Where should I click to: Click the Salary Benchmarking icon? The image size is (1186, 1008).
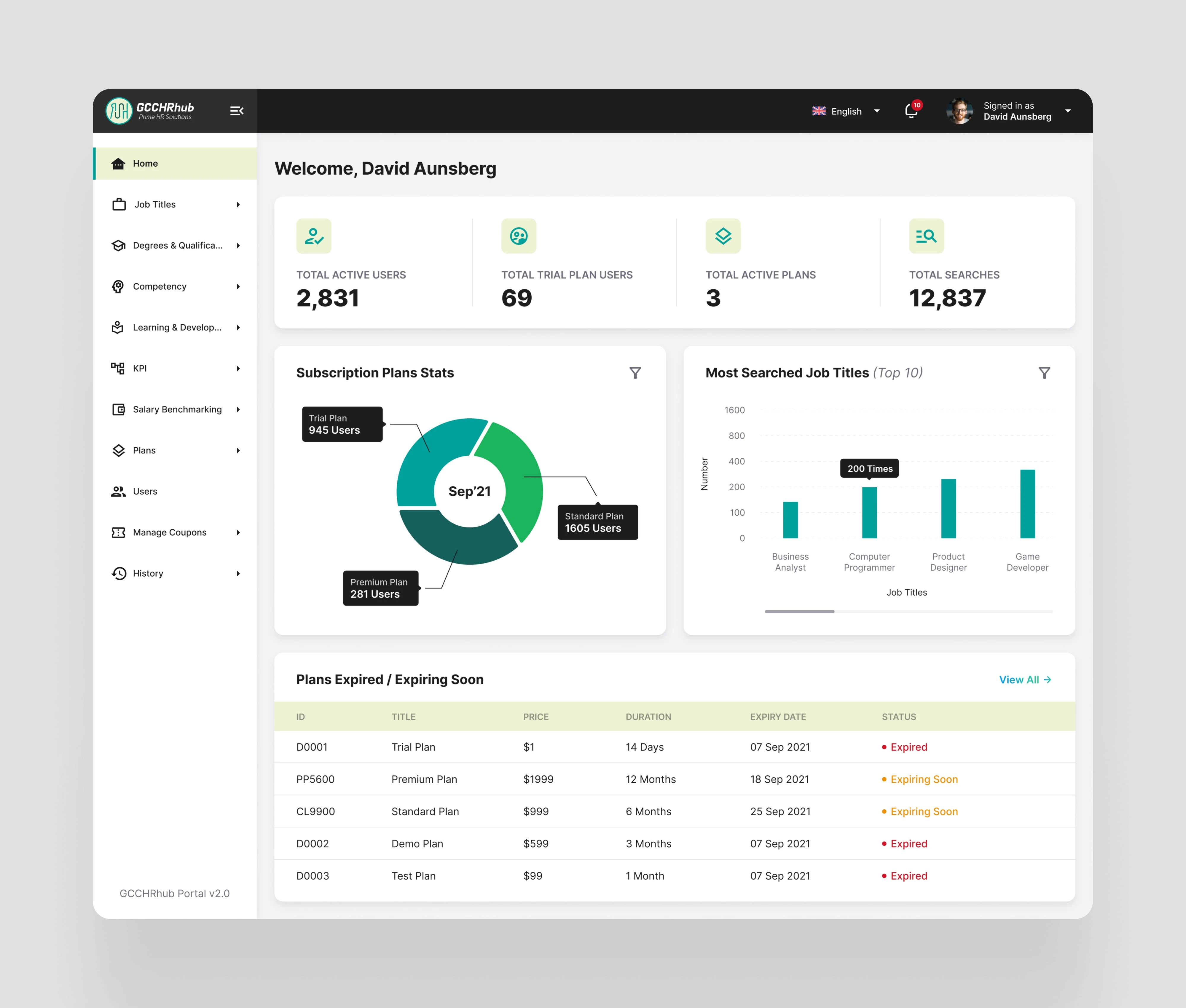(118, 409)
